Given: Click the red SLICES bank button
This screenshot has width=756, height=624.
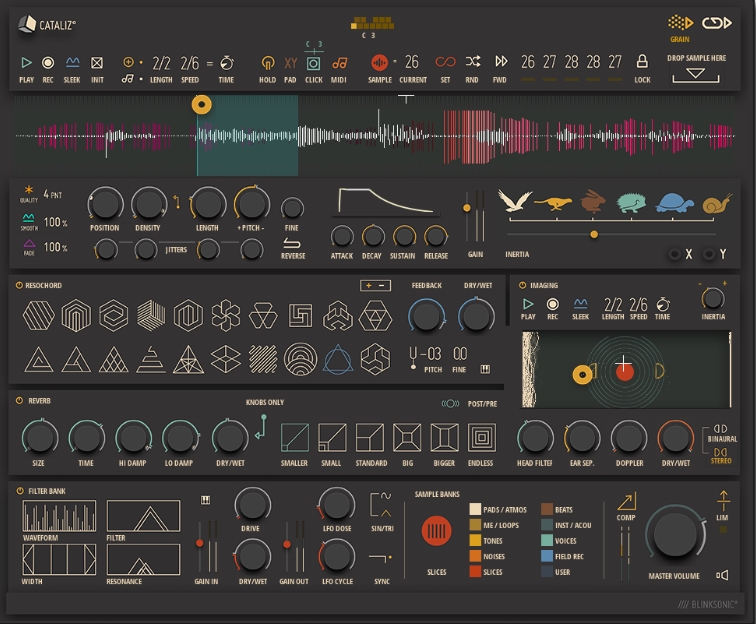Looking at the screenshot, I should (436, 531).
